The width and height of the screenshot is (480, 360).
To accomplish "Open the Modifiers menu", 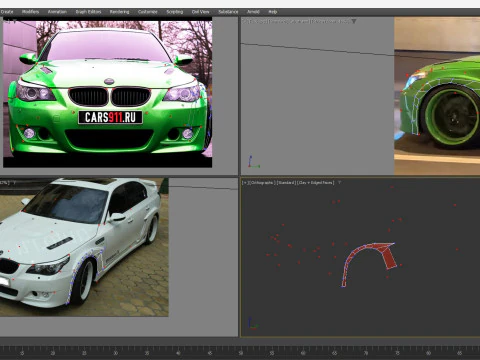I will (30, 12).
